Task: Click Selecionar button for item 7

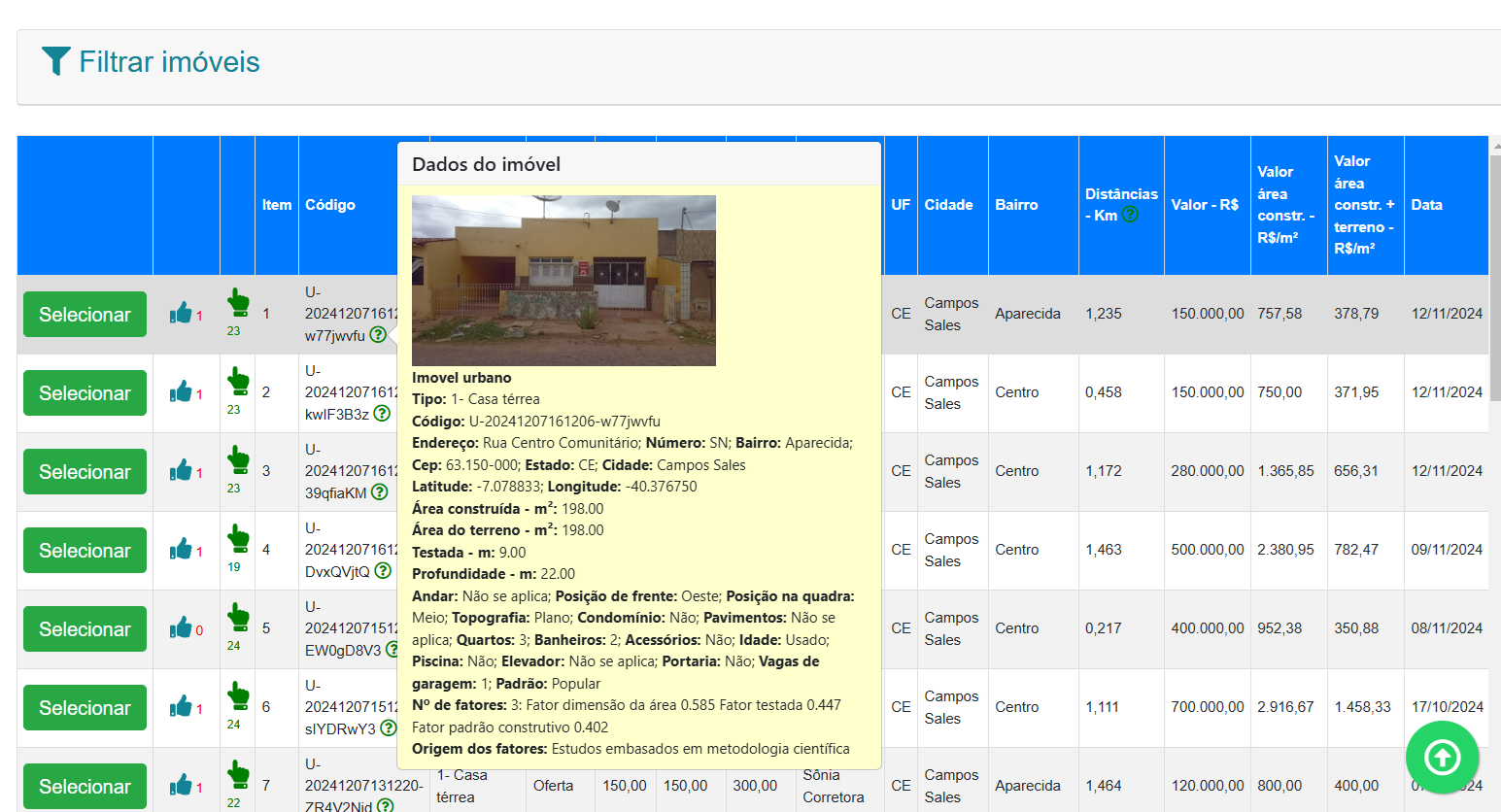Action: (x=85, y=787)
